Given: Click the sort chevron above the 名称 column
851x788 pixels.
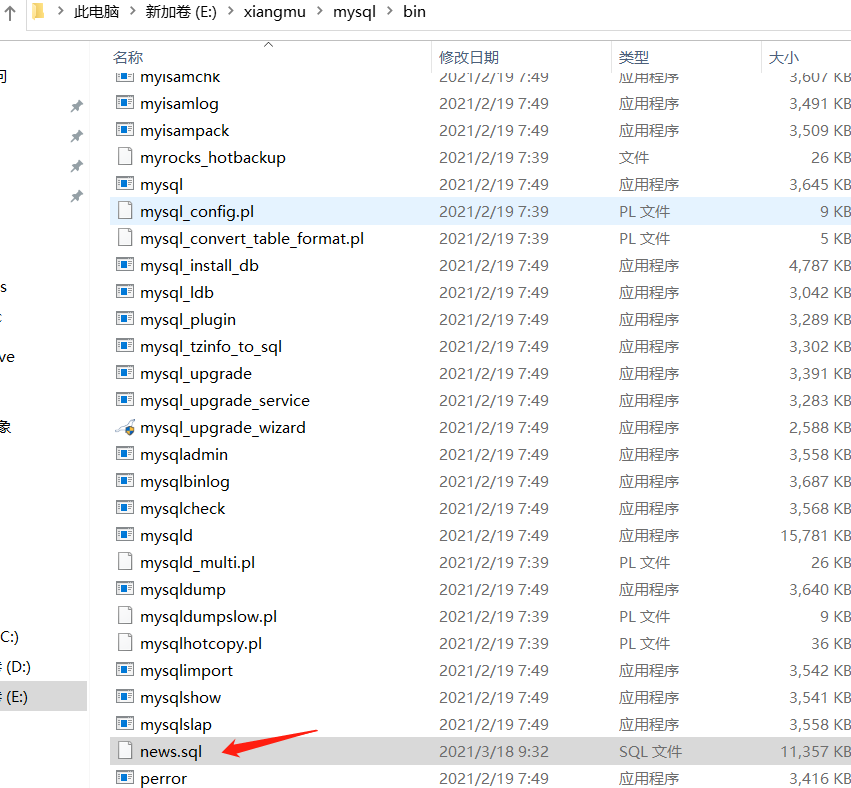Looking at the screenshot, I should click(x=268, y=44).
